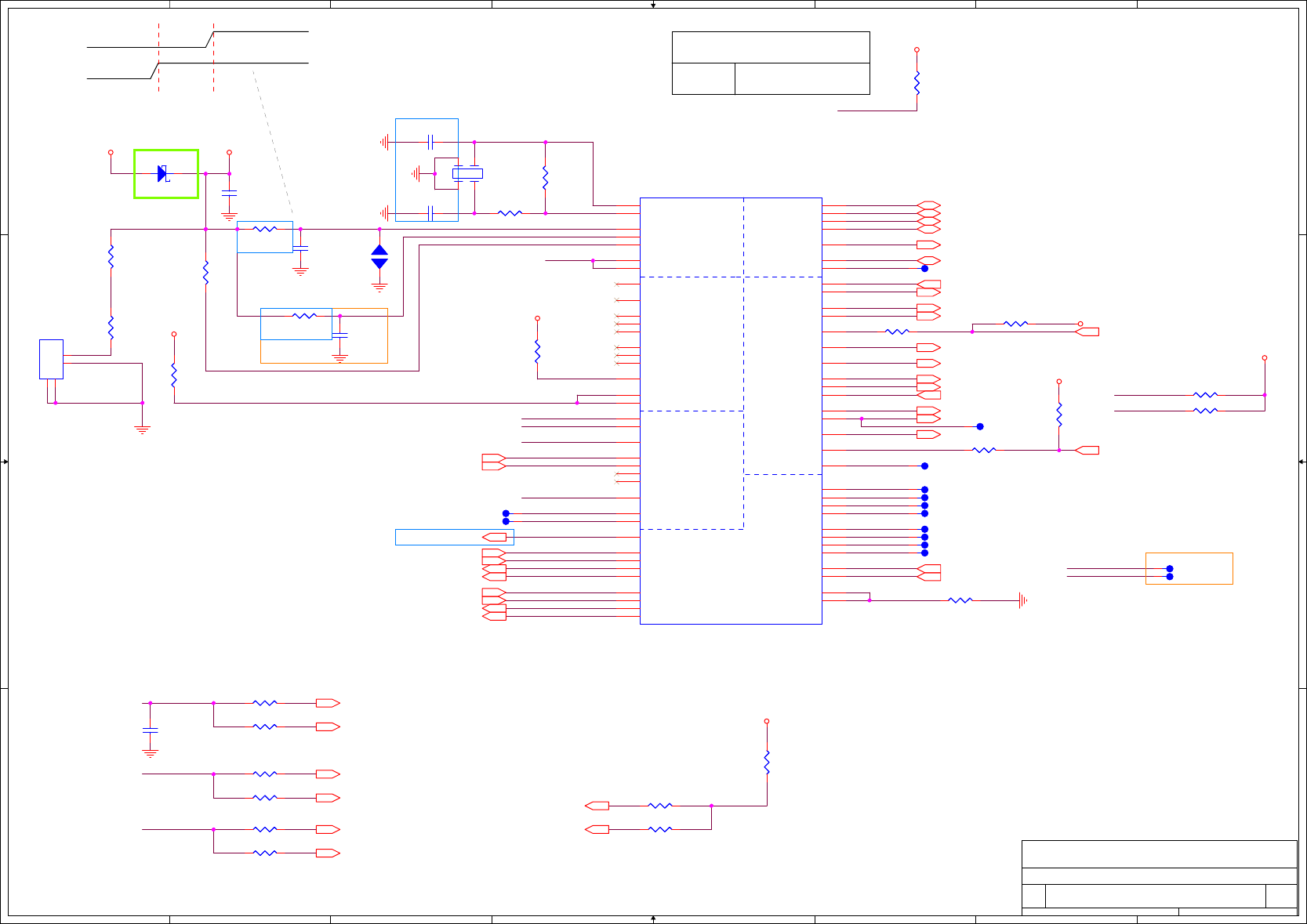Click the upper of two resistors at the far right
This screenshot has height=924, width=1307.
point(1205,395)
